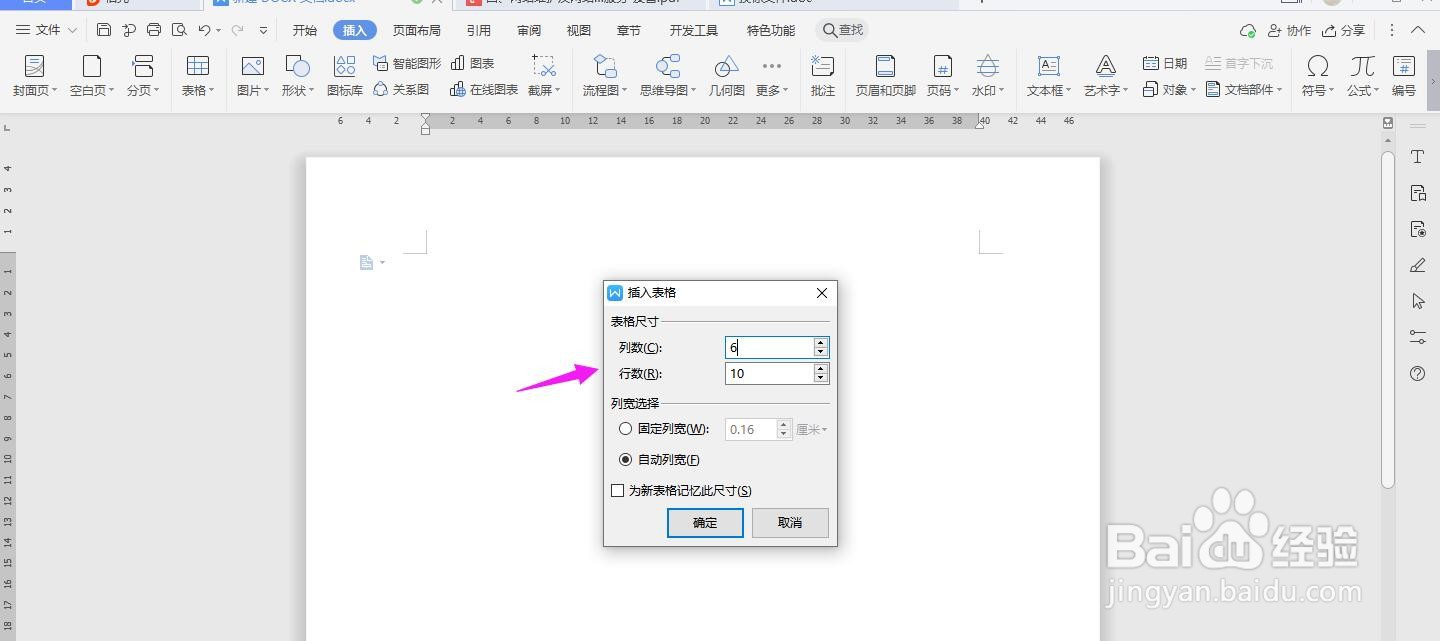
Task: Click the flowchart (流程图) icon
Action: [605, 66]
